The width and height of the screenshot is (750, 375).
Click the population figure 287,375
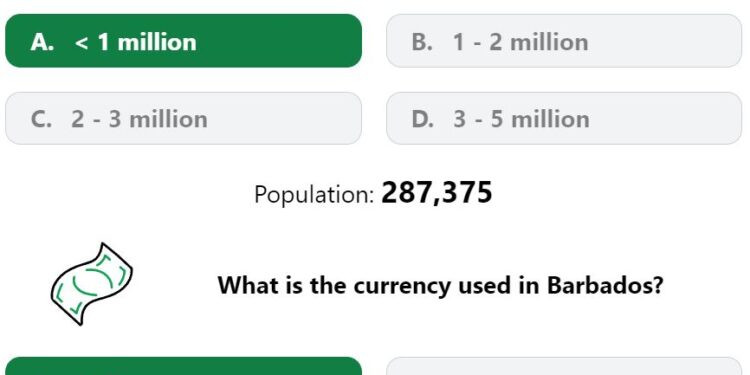click(x=437, y=193)
